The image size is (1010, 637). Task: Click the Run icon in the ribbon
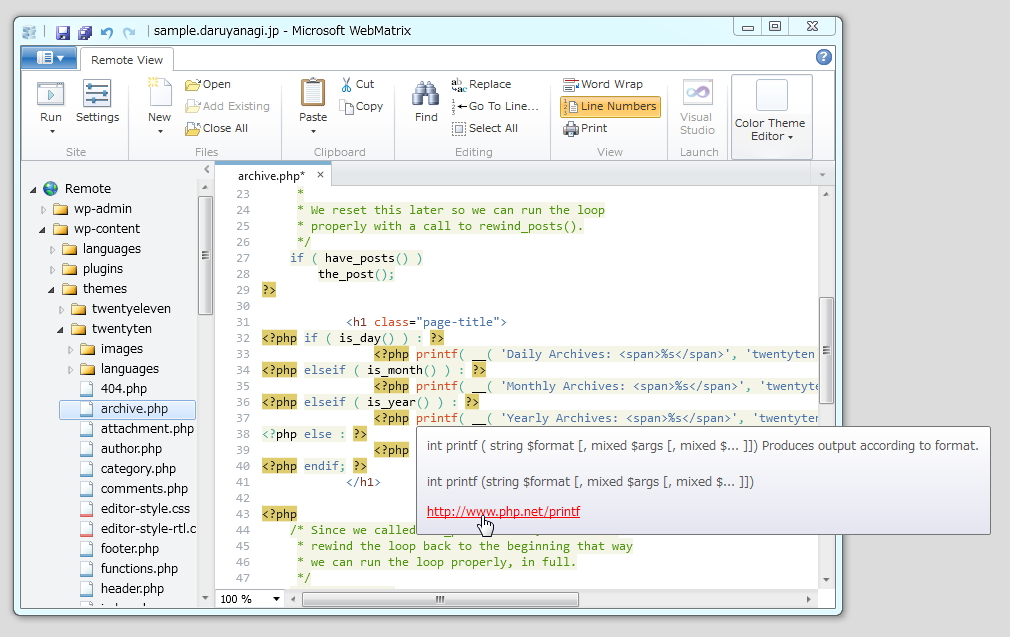click(x=50, y=95)
